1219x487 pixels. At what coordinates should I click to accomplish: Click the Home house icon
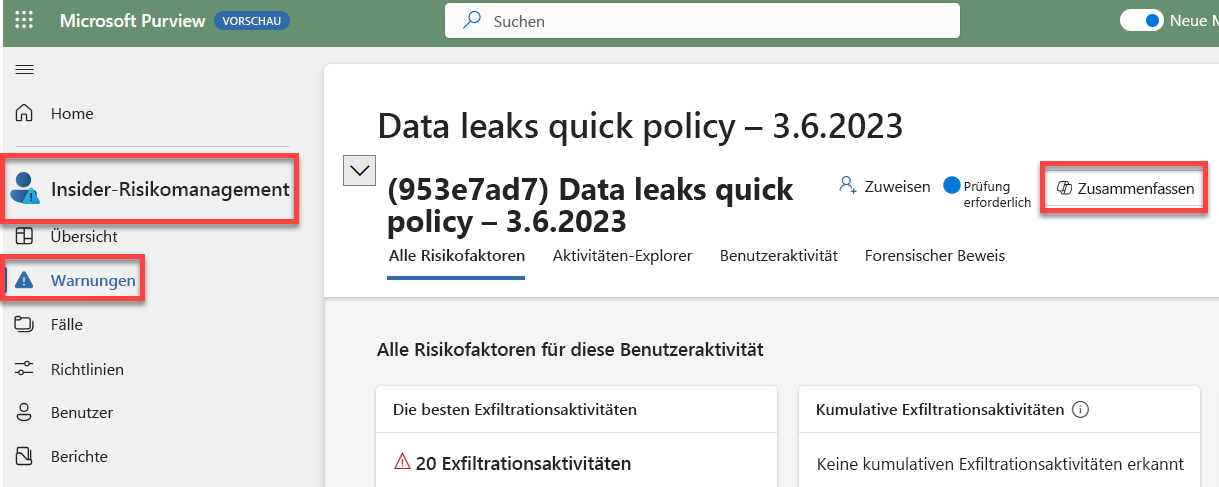coord(25,114)
